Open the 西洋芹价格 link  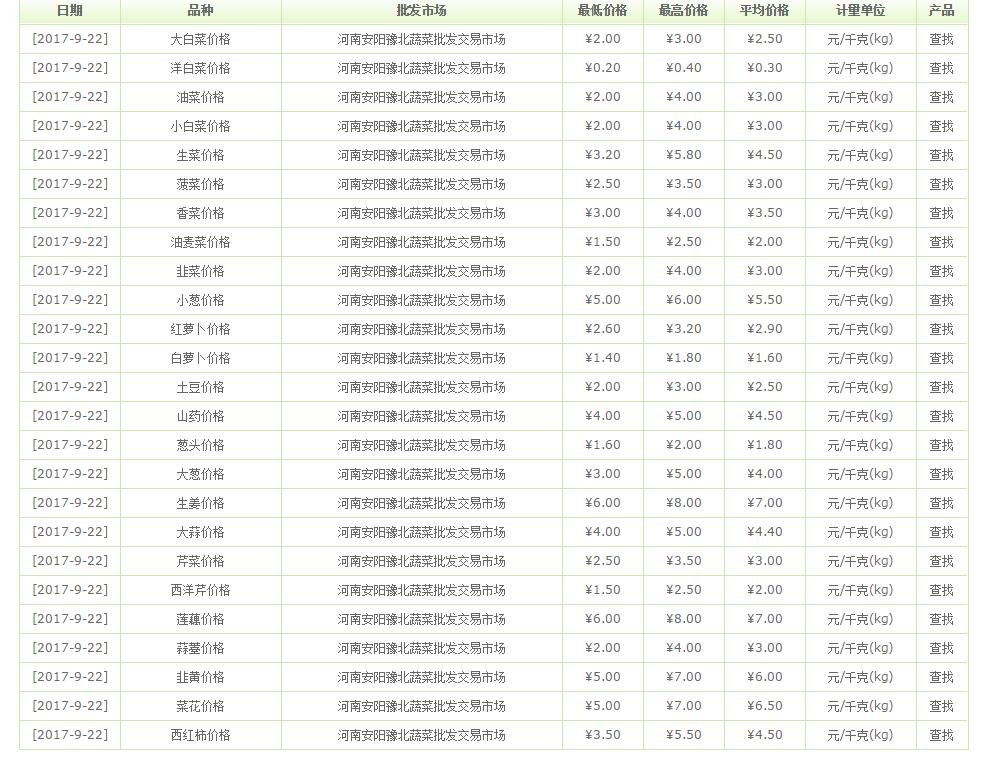(x=200, y=590)
